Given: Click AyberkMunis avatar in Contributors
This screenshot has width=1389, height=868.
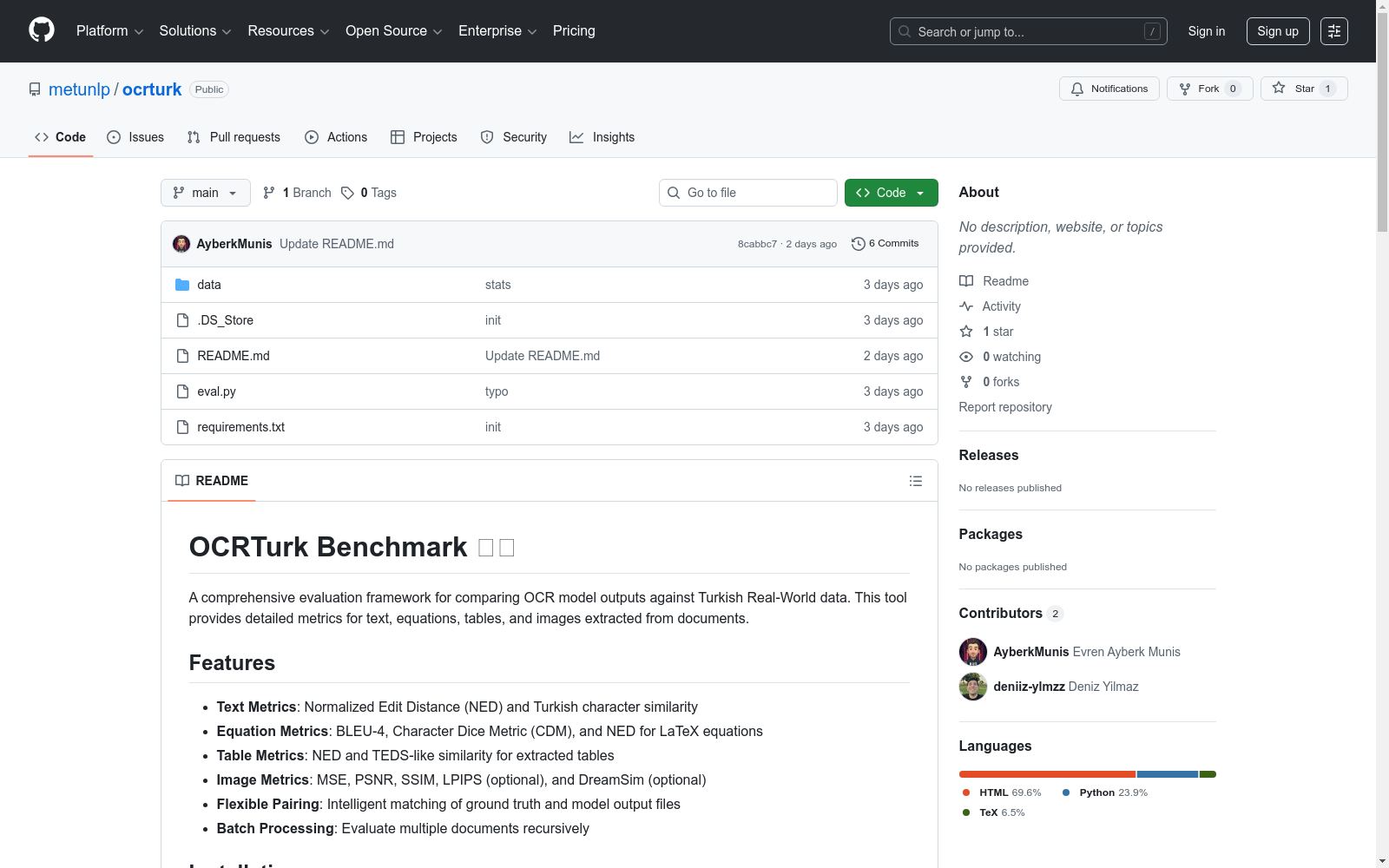Looking at the screenshot, I should coord(973,652).
